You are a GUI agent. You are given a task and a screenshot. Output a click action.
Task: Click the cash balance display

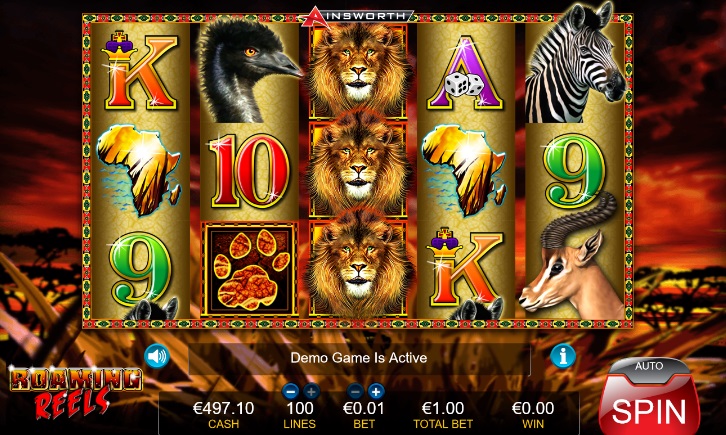[x=223, y=414]
